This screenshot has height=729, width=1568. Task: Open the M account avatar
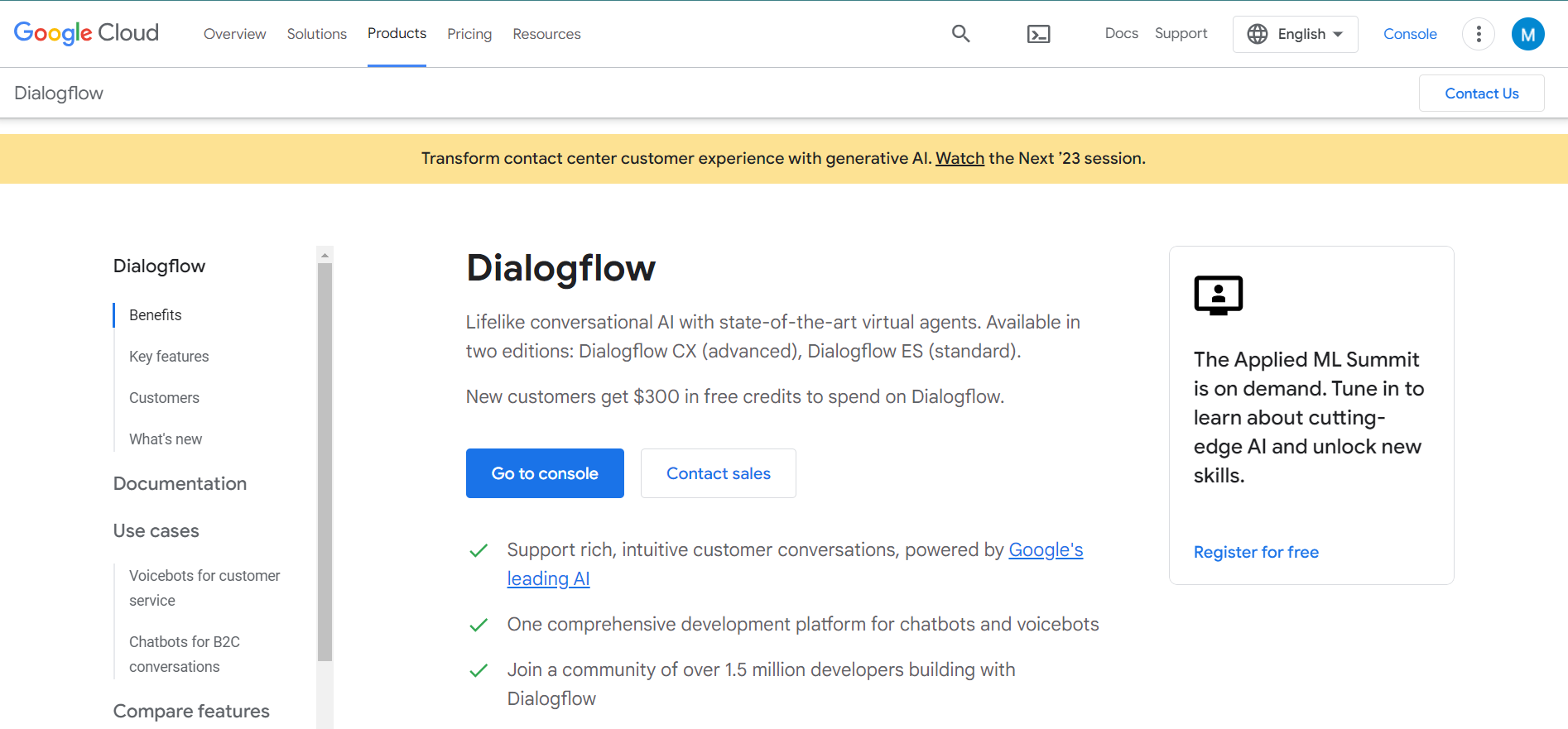click(x=1527, y=34)
